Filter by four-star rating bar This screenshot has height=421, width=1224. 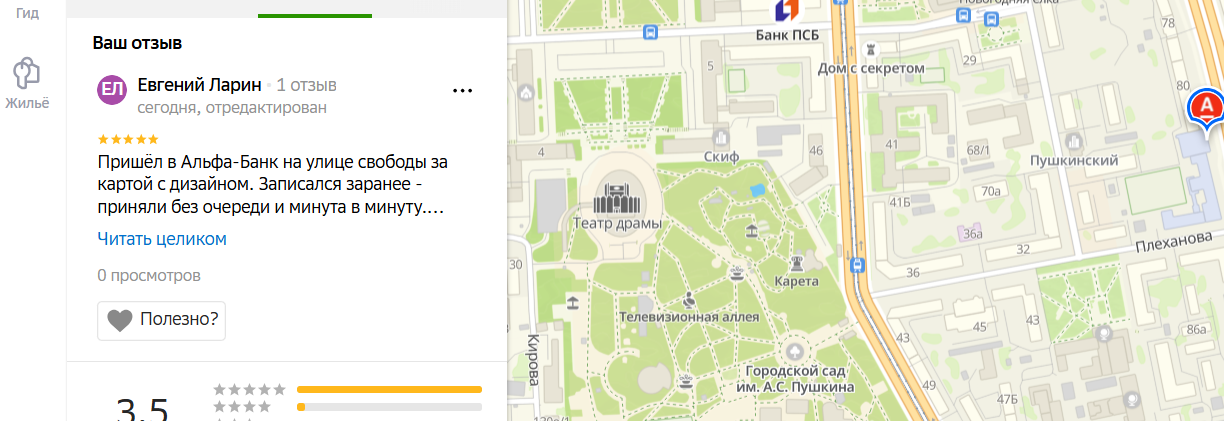(389, 407)
